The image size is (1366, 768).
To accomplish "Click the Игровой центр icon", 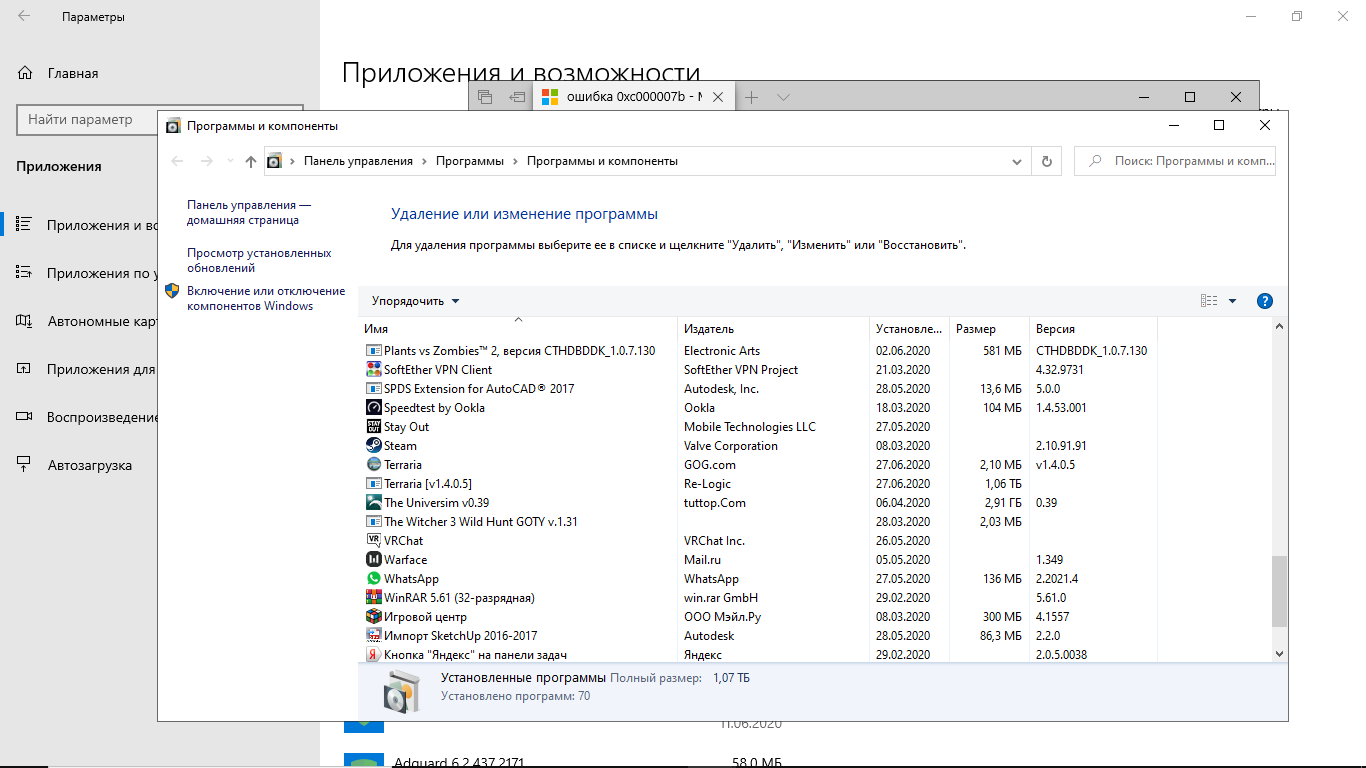I will (373, 617).
